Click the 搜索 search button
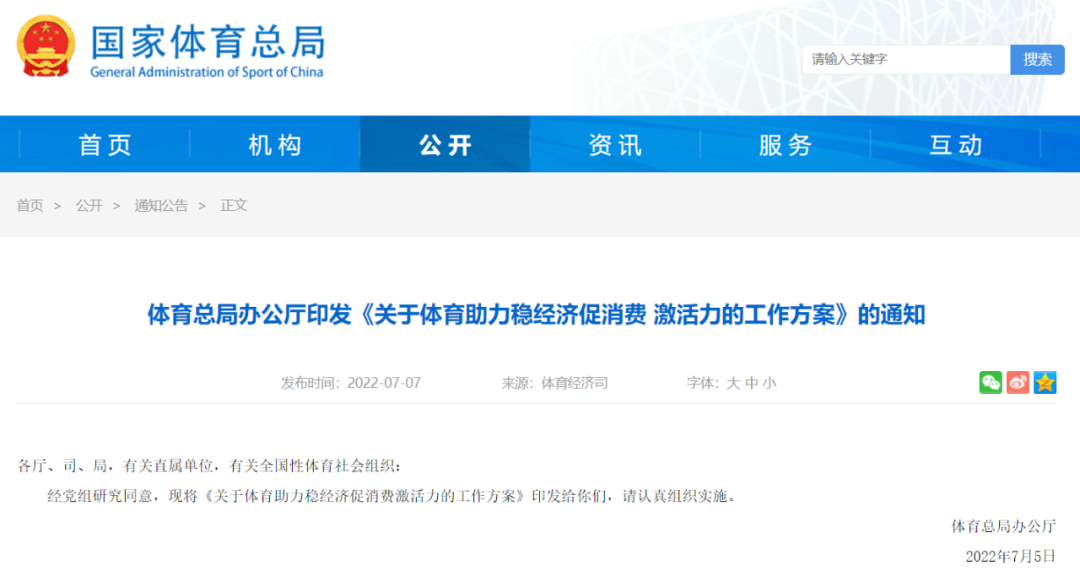Screen dimensions: 1080x576 click(1037, 60)
